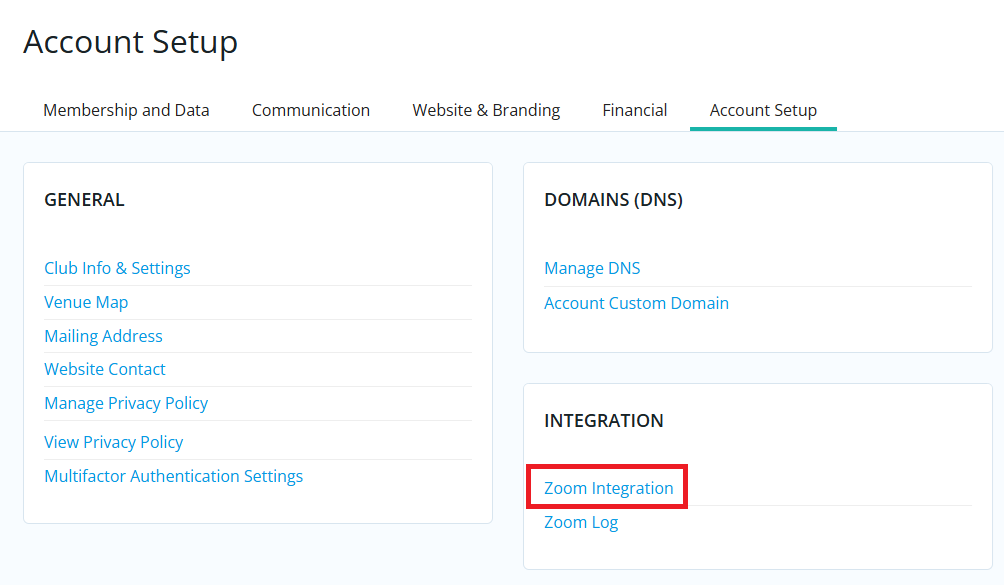The height and width of the screenshot is (585, 1004).
Task: Click View Privacy Policy link
Action: tap(113, 442)
